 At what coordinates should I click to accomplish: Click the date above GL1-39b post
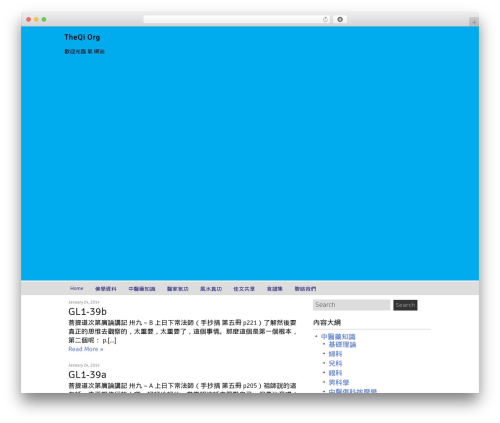(x=84, y=302)
